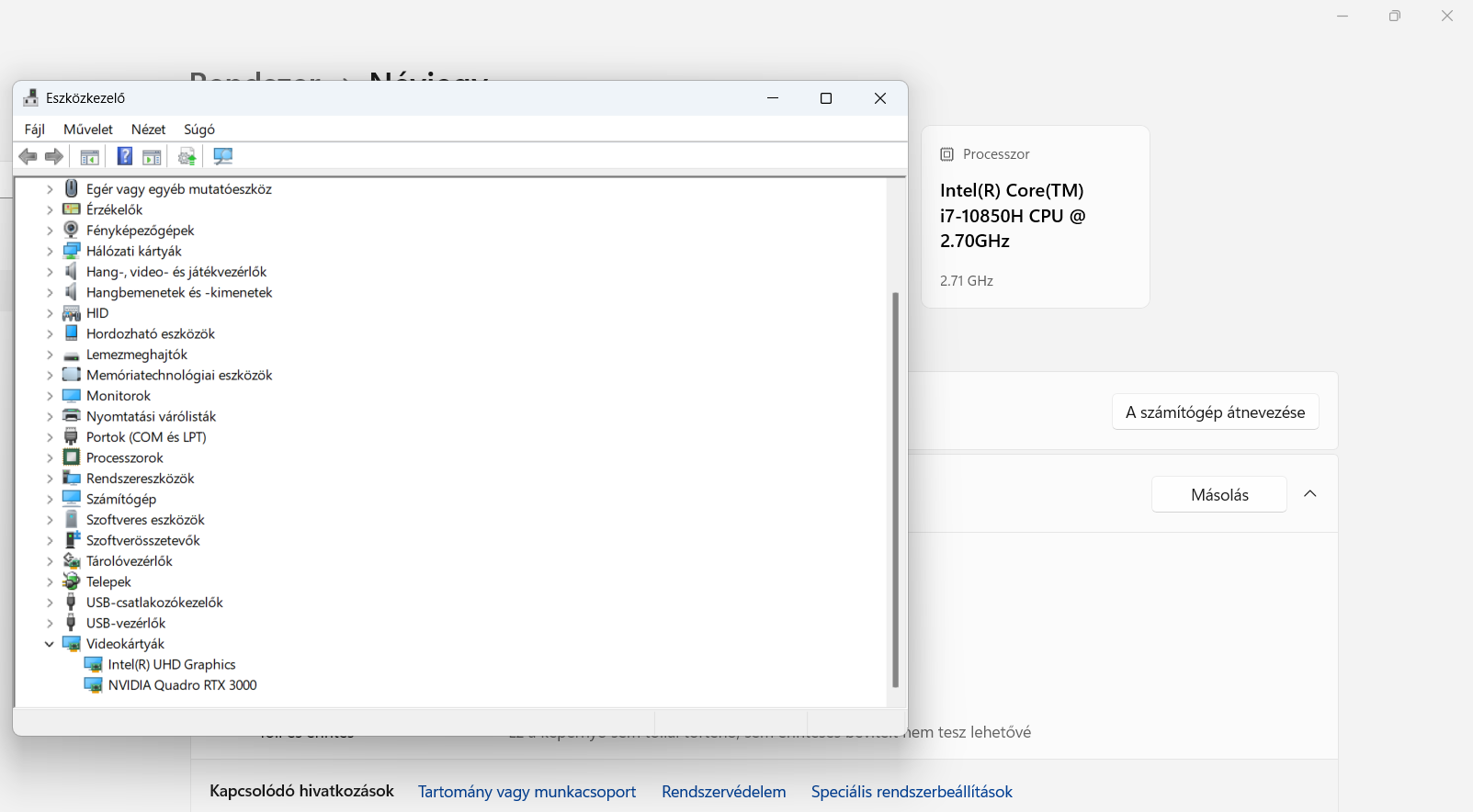Click the speaker icon for Hangbemenetek és -kimenetek
Viewport: 1473px width, 812px height.
click(72, 292)
